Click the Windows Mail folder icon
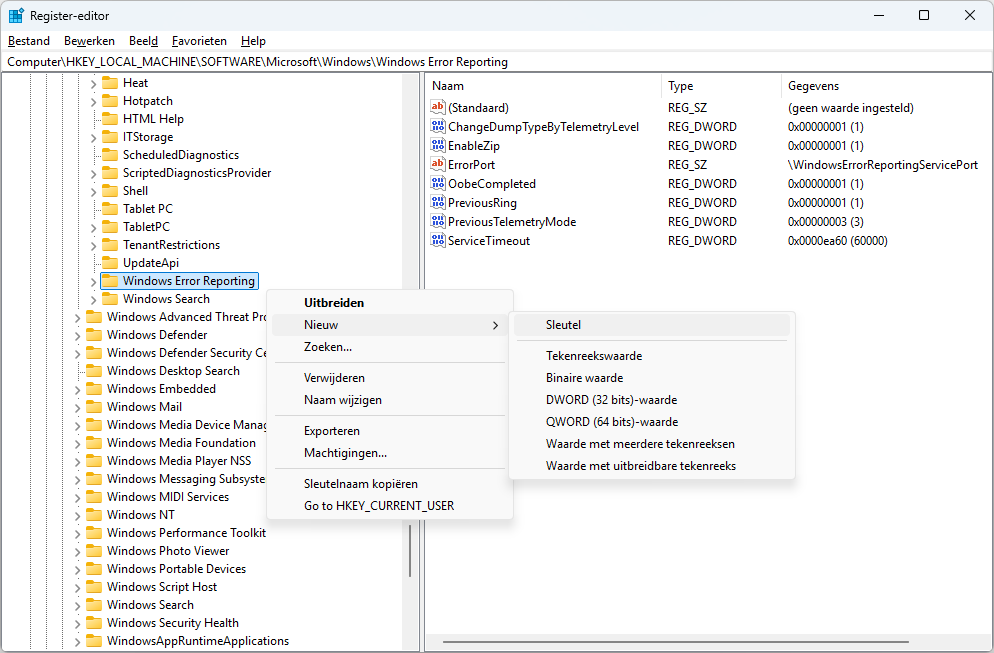Screen dimensions: 994x653 [x=94, y=406]
